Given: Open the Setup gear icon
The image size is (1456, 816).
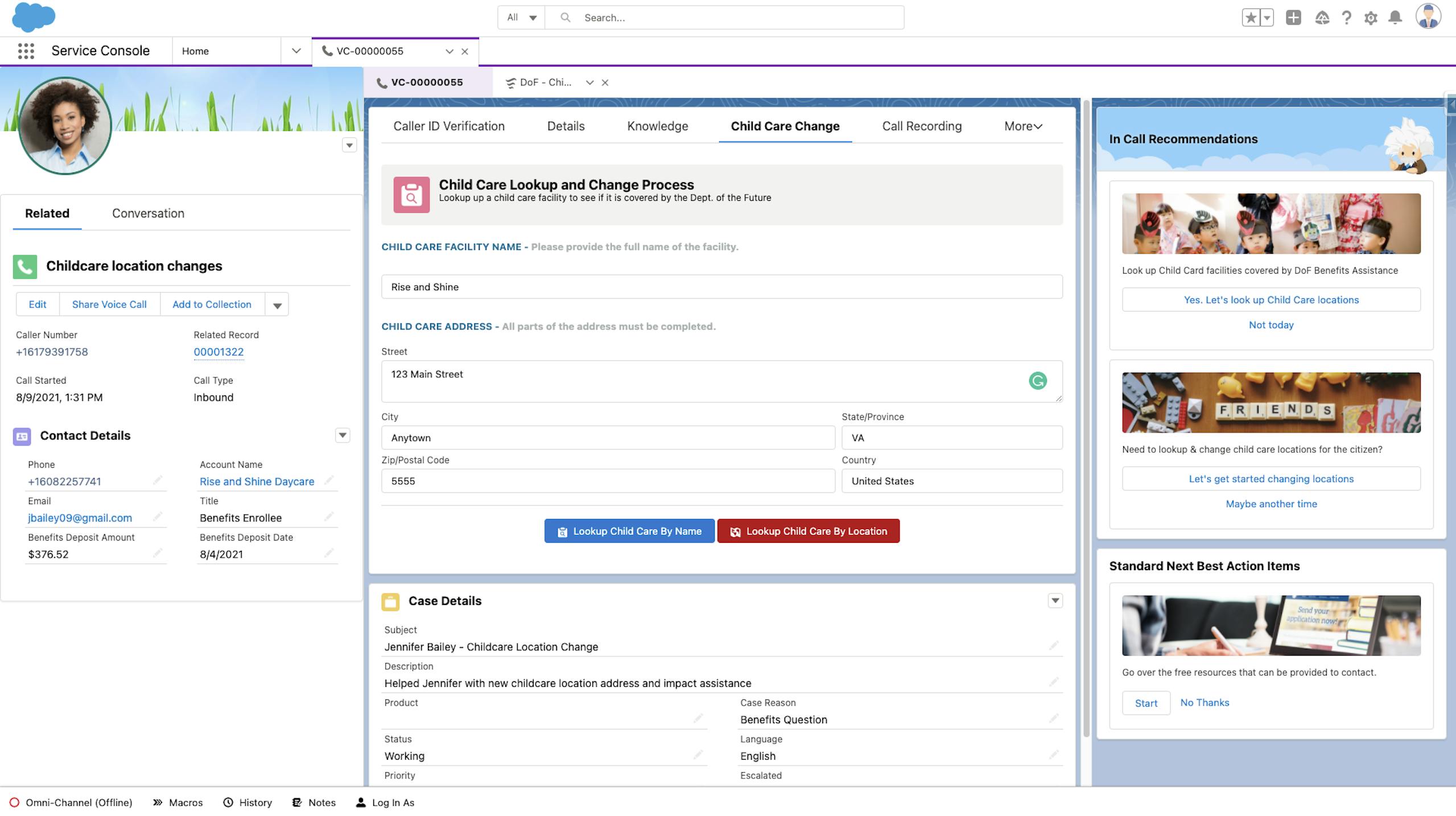Looking at the screenshot, I should point(1370,18).
